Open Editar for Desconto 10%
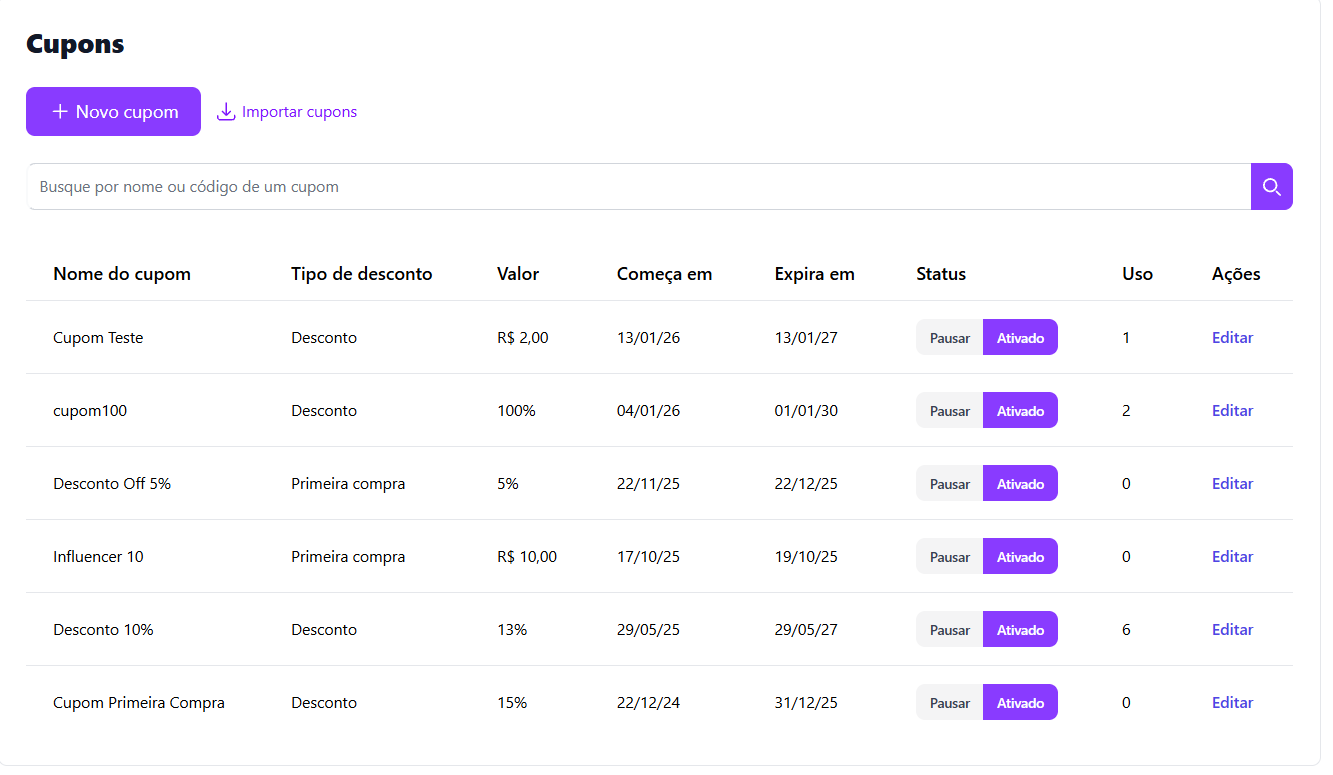The width and height of the screenshot is (1333, 775). [x=1232, y=630]
